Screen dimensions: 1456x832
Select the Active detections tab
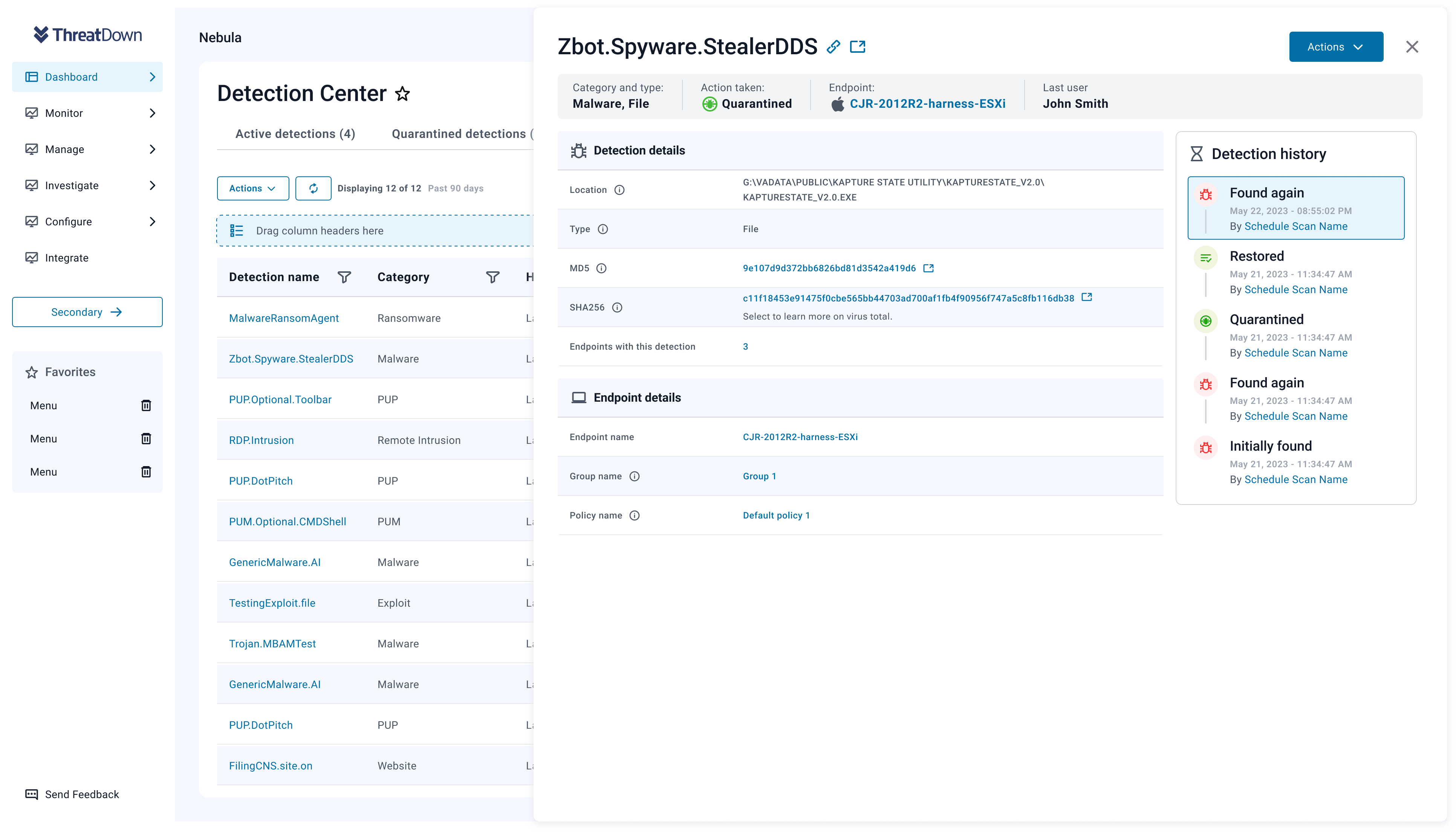295,134
